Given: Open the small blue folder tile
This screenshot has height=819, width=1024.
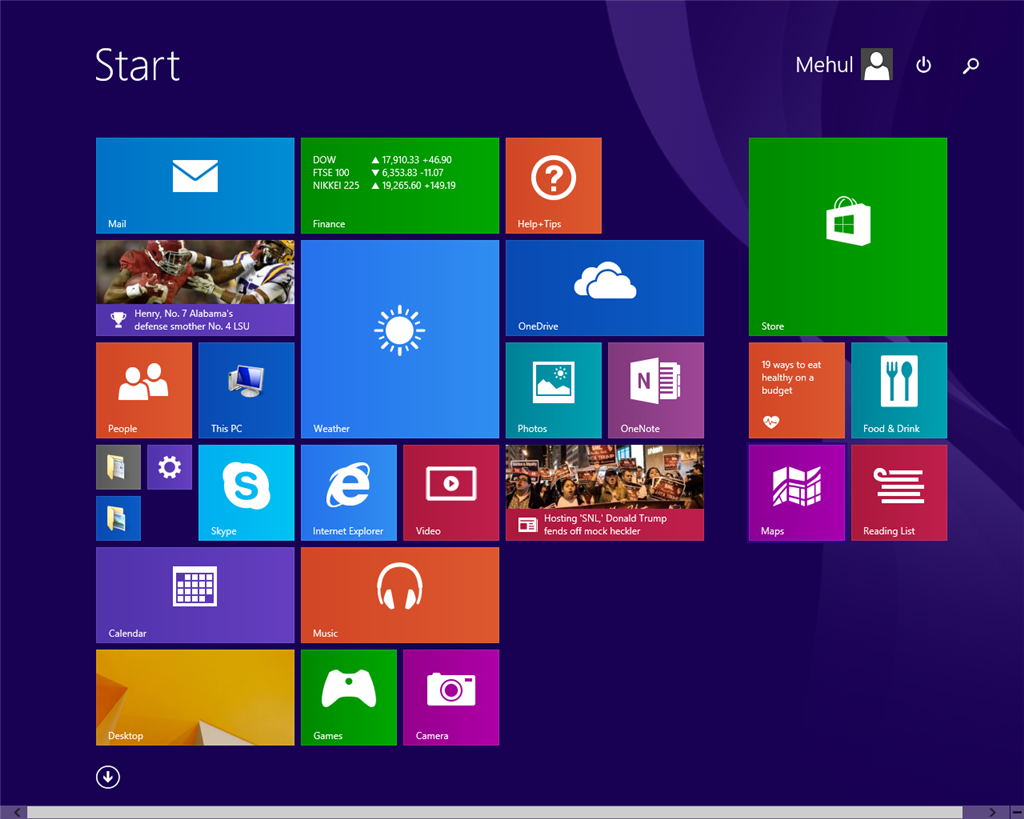Looking at the screenshot, I should click(x=118, y=519).
